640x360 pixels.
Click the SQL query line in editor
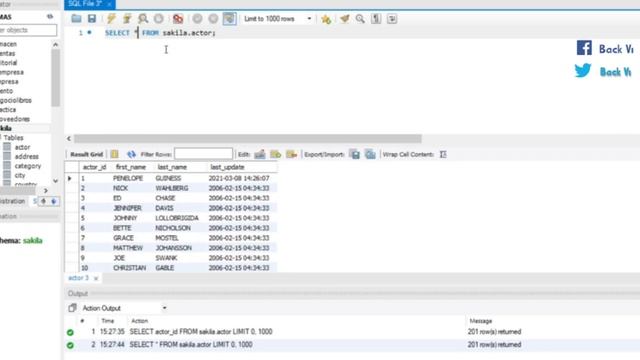160,33
